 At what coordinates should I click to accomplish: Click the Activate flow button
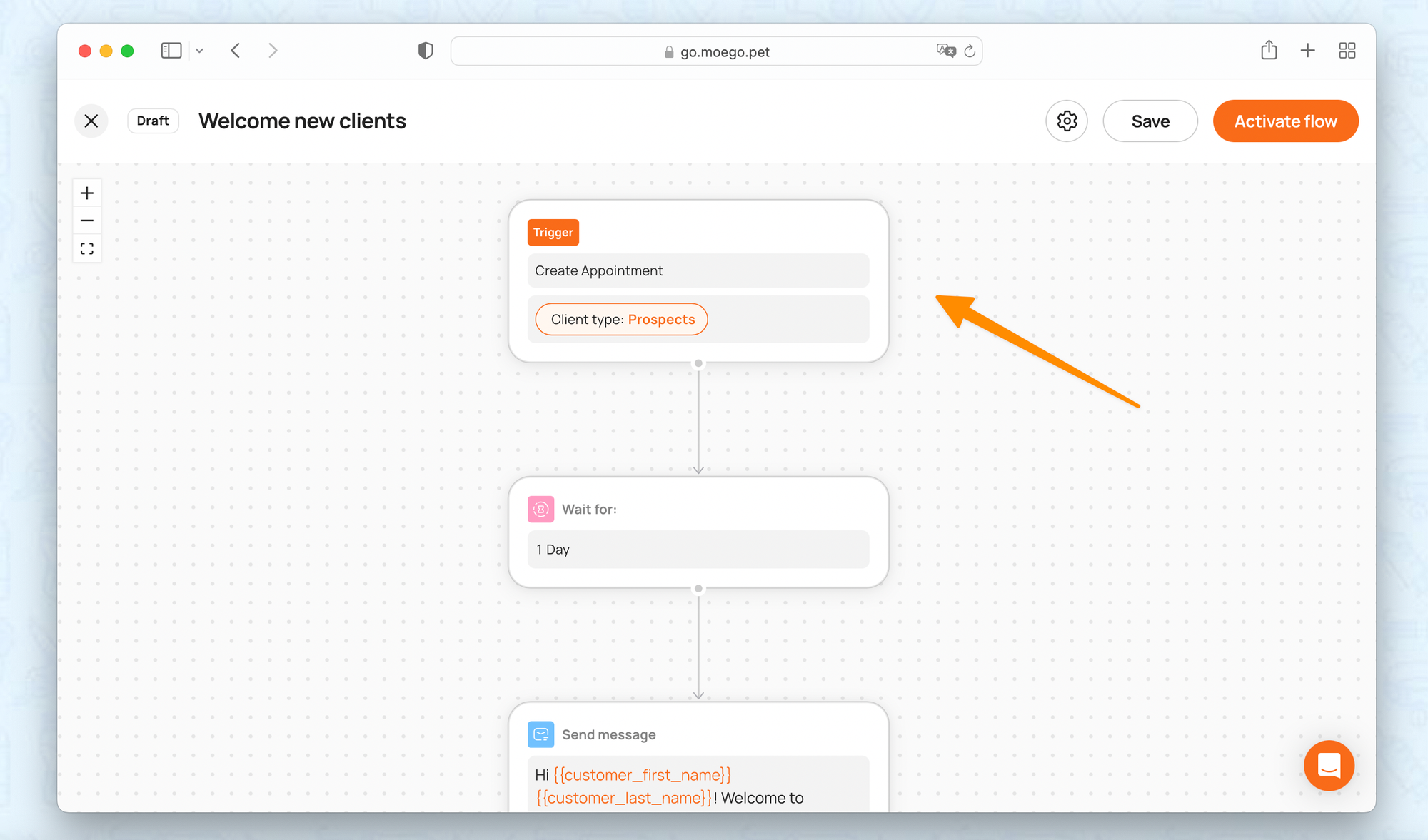click(x=1285, y=121)
